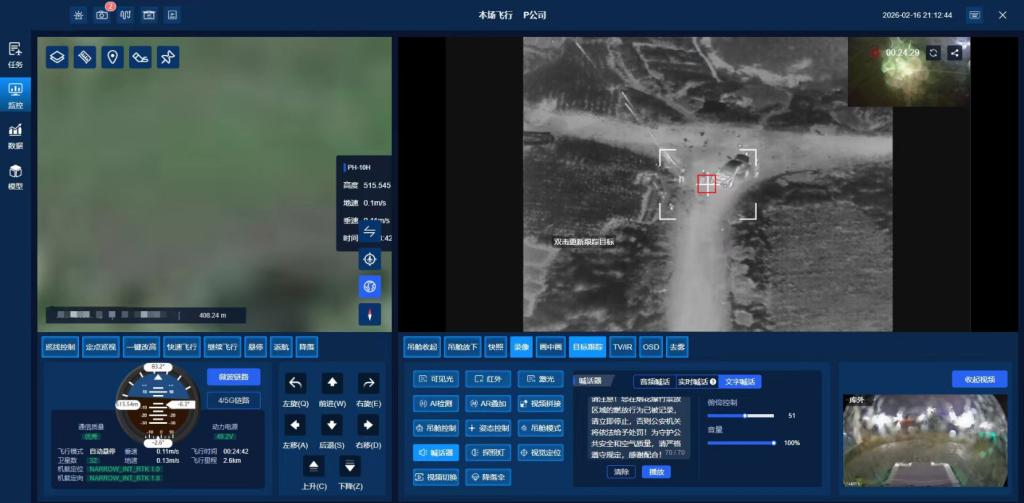The image size is (1024, 503).
Task: Select the ruler measurement tool on map
Action: tap(86, 57)
